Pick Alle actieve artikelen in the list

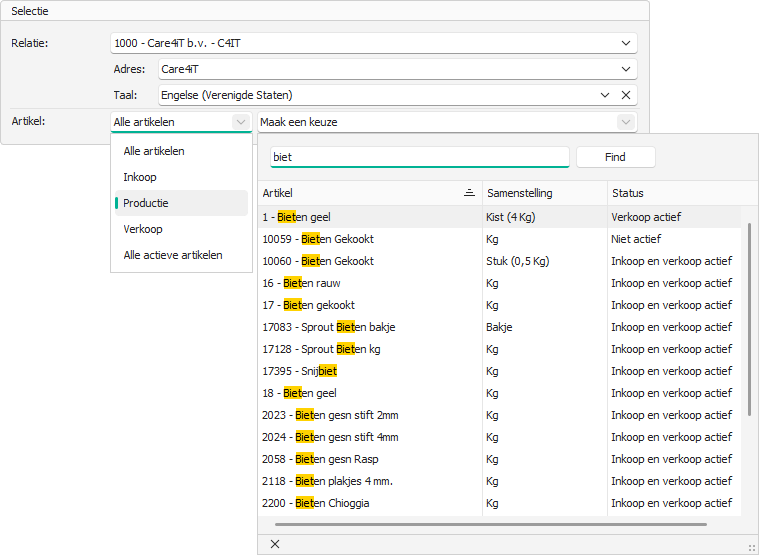173,255
